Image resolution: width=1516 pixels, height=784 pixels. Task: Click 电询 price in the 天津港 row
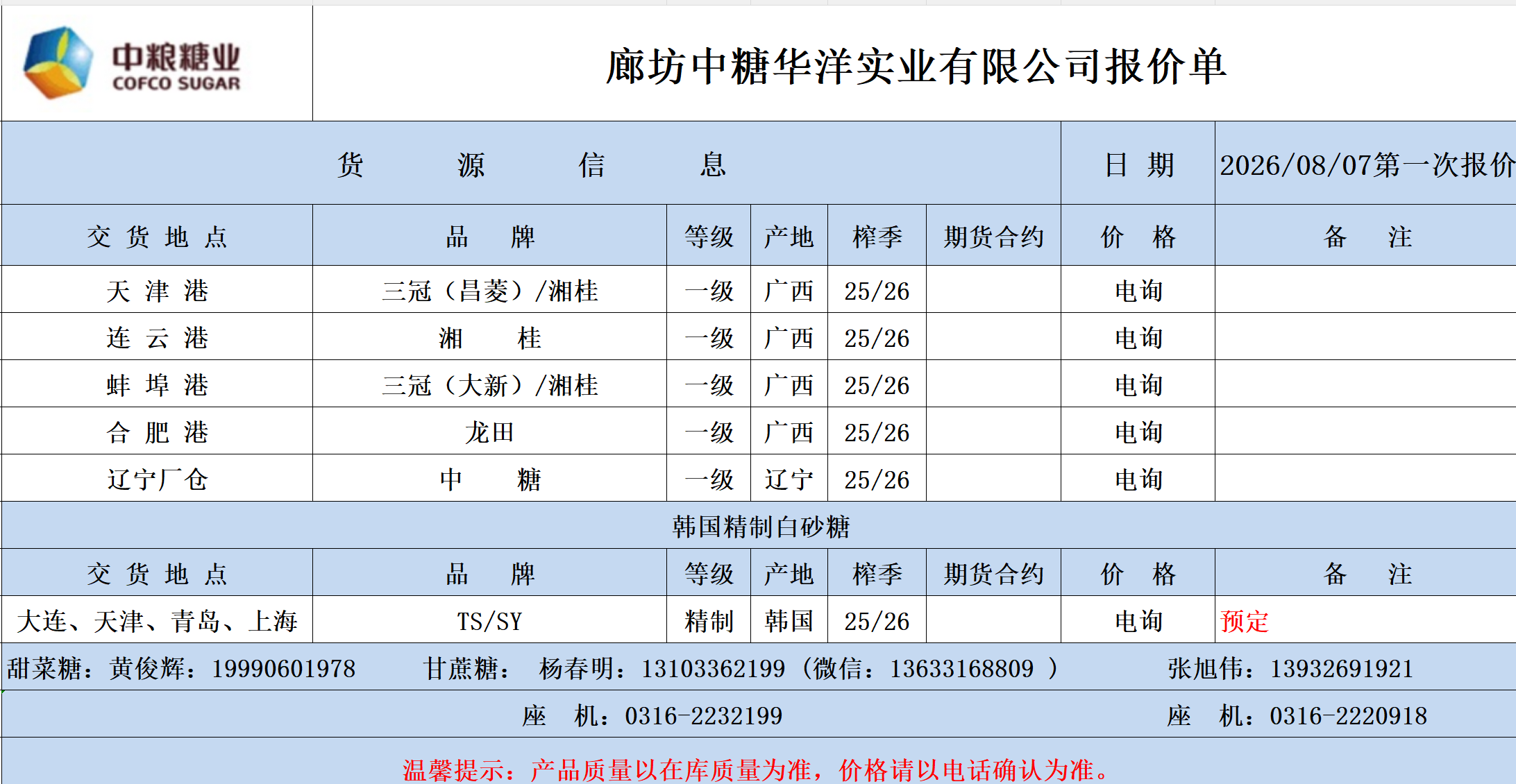pos(1138,290)
